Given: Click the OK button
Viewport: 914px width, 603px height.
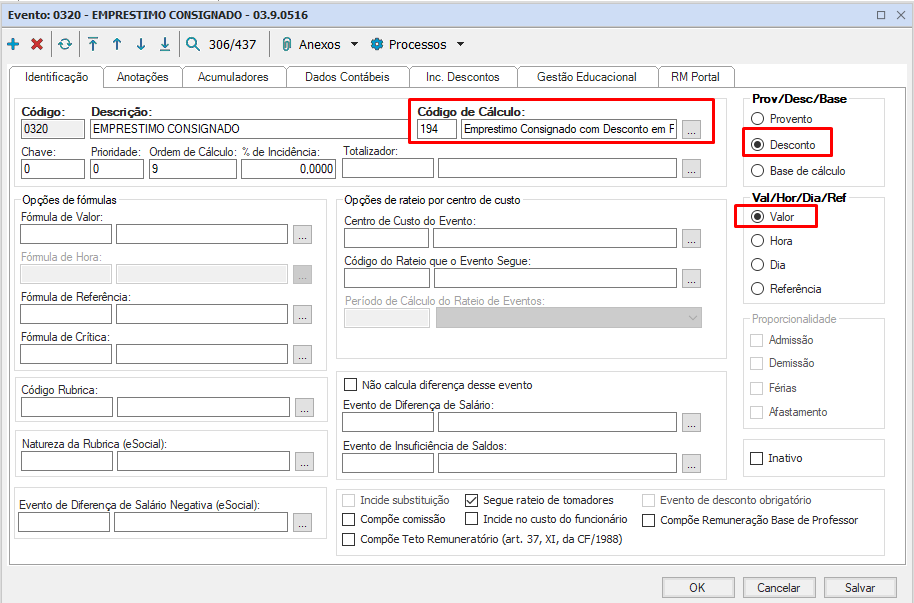Looking at the screenshot, I should click(x=698, y=587).
